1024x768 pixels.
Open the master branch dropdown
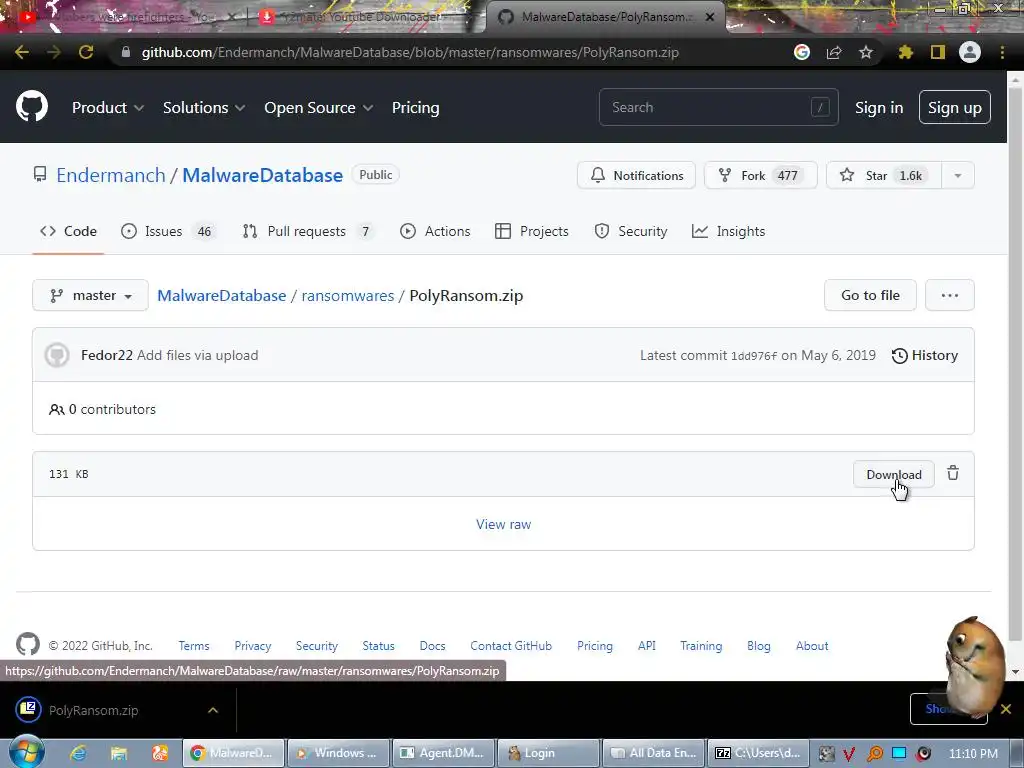point(90,295)
